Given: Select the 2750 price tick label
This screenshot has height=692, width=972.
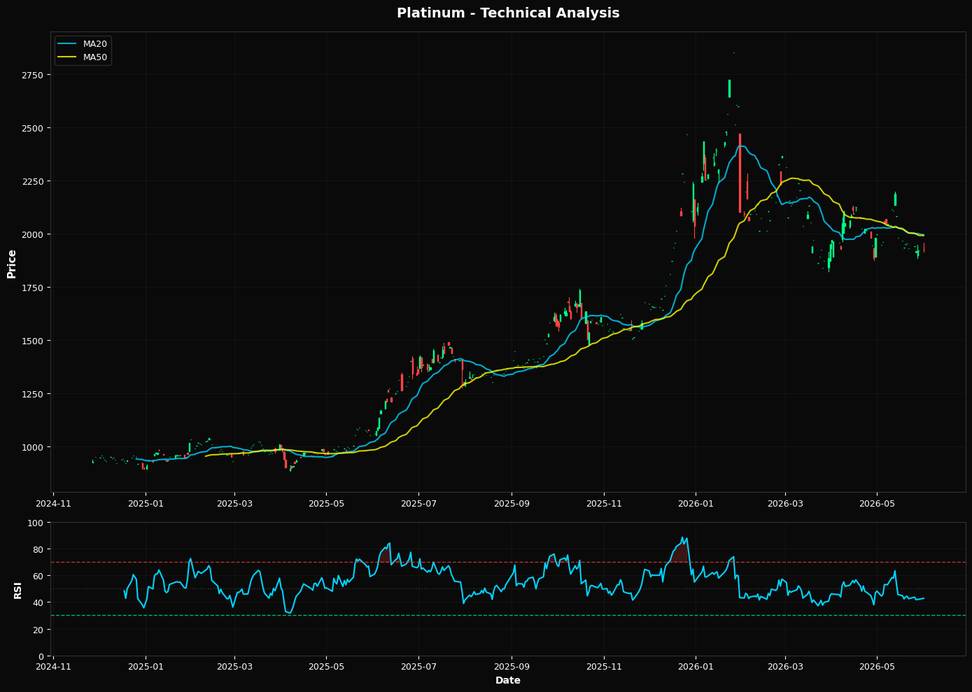Looking at the screenshot, I should point(32,75).
